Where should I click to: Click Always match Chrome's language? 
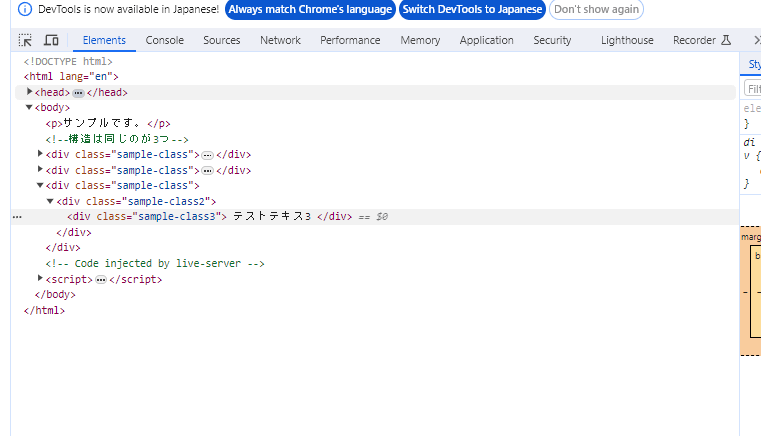pos(310,9)
